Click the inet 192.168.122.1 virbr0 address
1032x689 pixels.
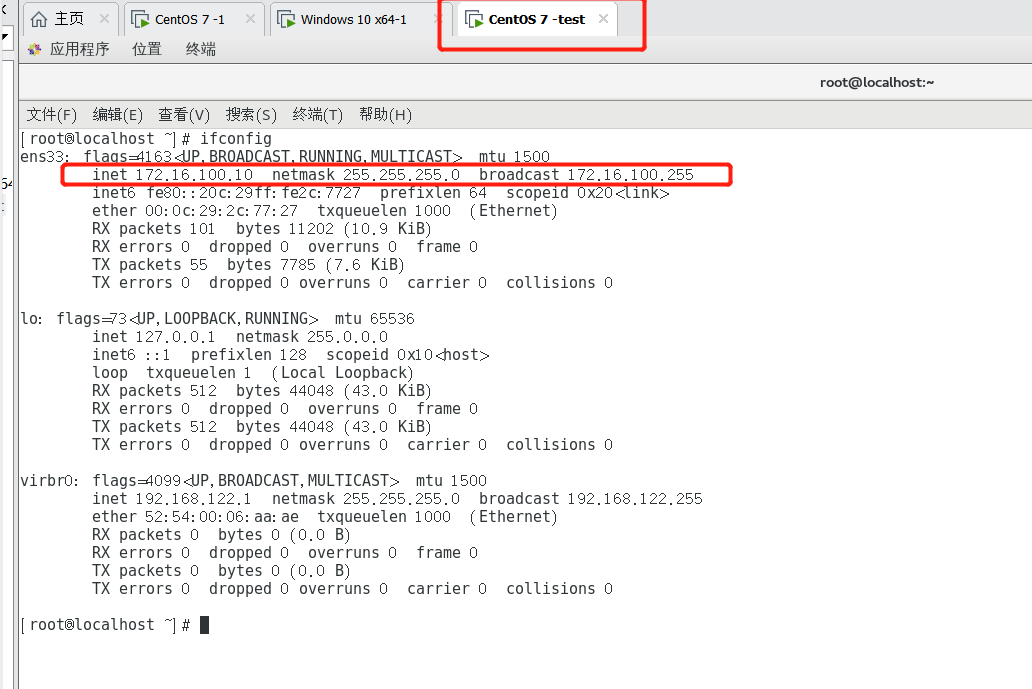click(x=171, y=498)
